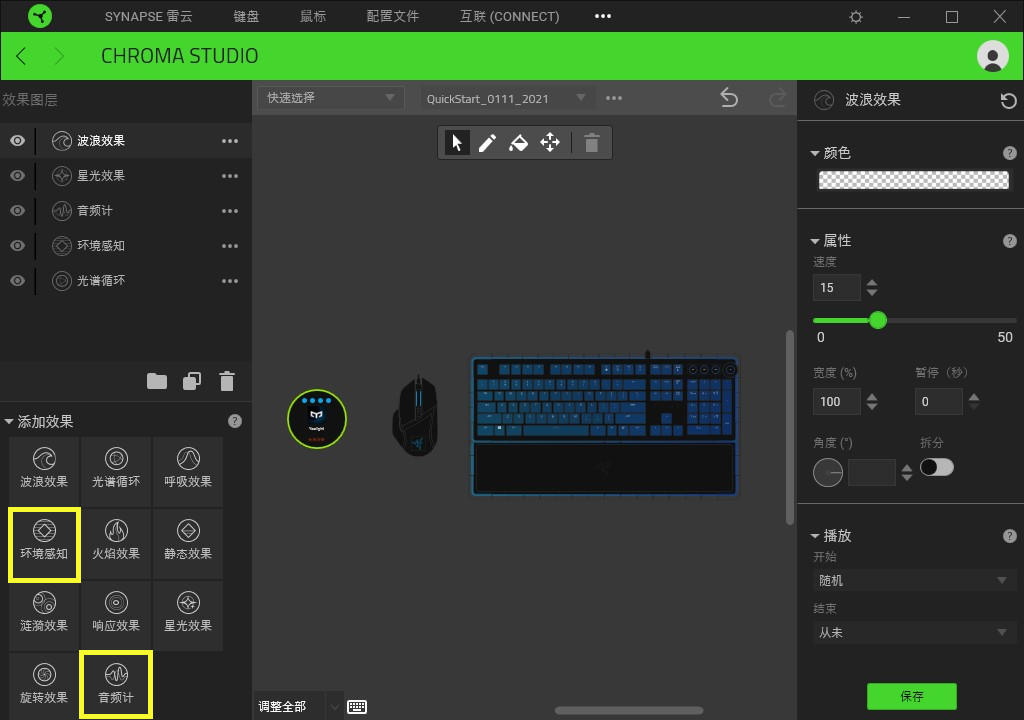Select the pen drawing tool
Image resolution: width=1024 pixels, height=720 pixels.
click(x=487, y=142)
